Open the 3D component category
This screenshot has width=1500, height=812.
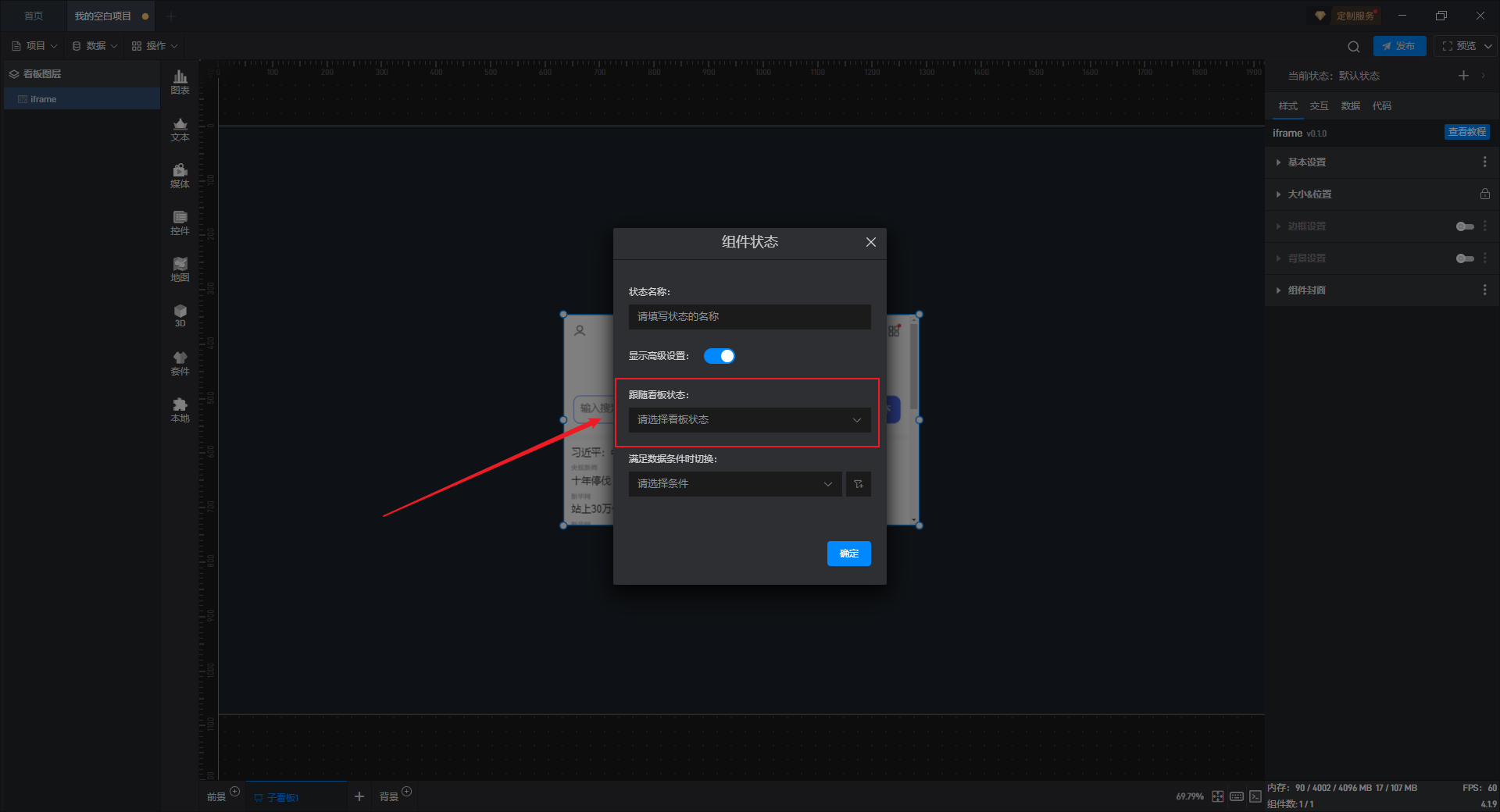(x=180, y=315)
